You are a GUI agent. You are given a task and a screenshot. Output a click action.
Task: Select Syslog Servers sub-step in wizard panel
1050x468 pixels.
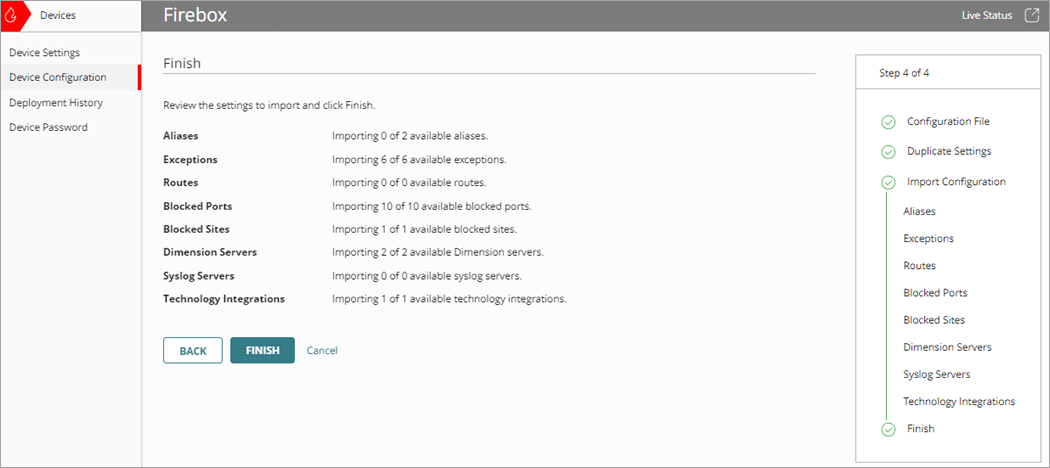click(937, 374)
